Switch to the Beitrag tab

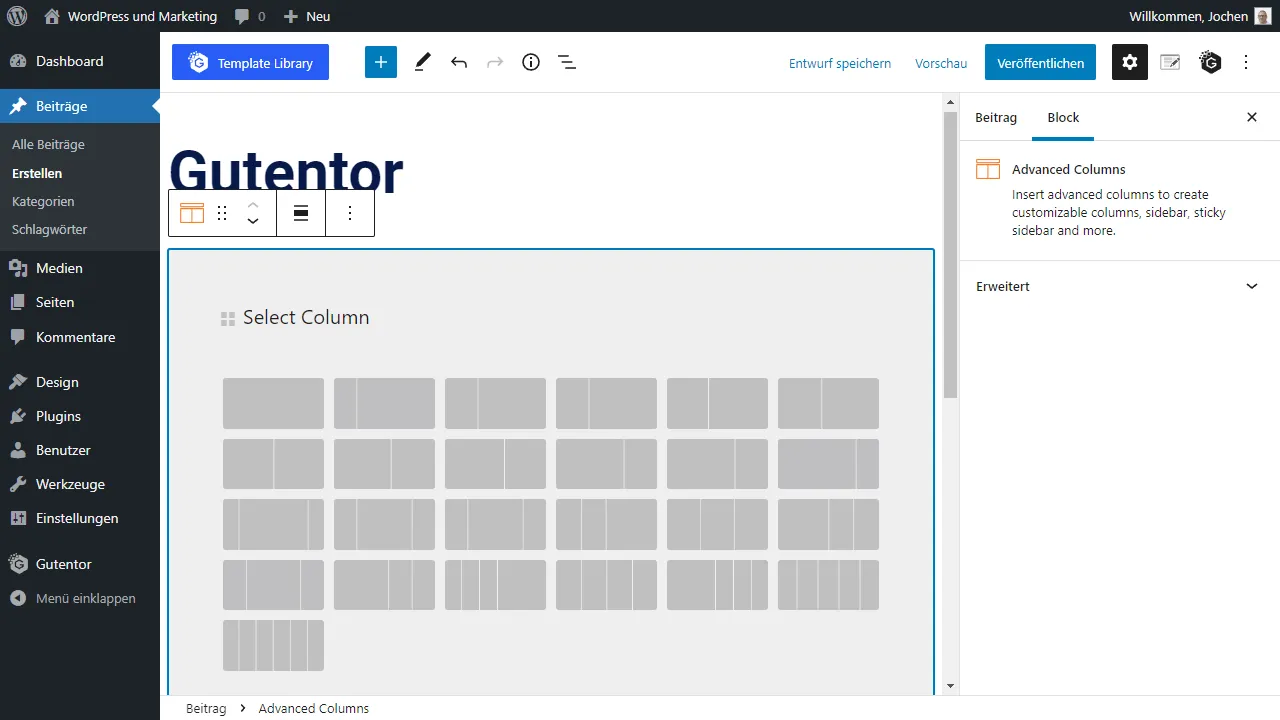[x=996, y=117]
